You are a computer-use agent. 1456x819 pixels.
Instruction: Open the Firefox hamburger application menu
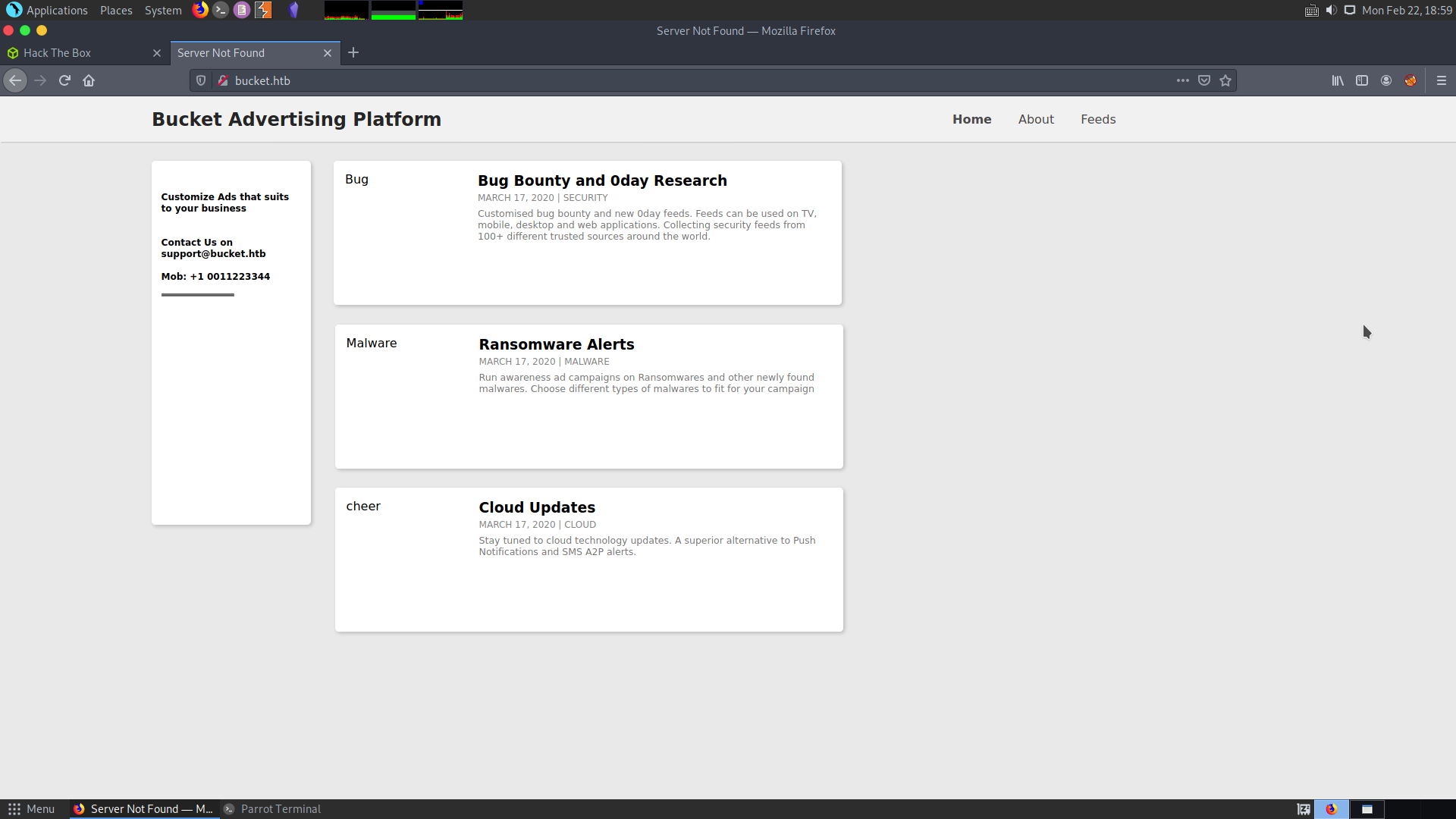coord(1442,80)
